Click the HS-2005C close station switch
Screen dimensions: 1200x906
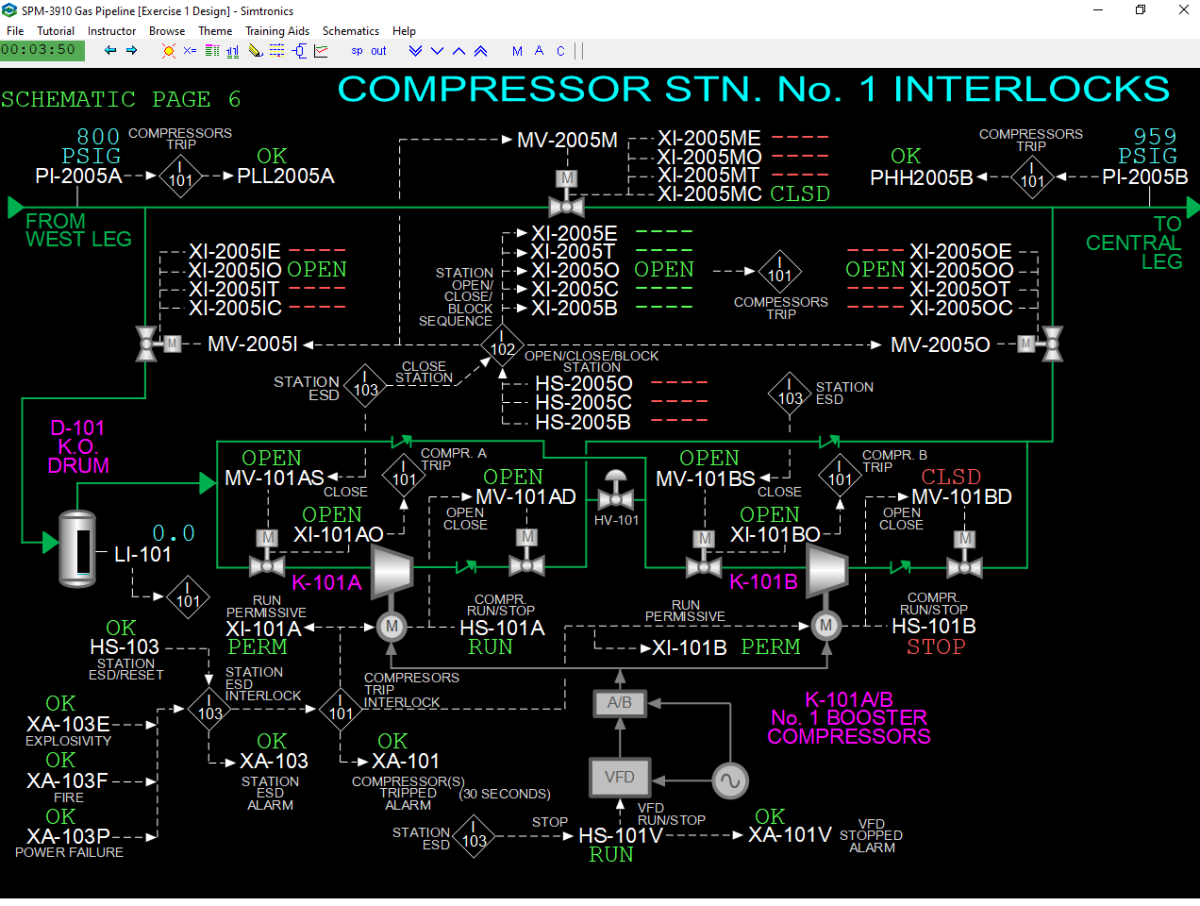coord(584,403)
